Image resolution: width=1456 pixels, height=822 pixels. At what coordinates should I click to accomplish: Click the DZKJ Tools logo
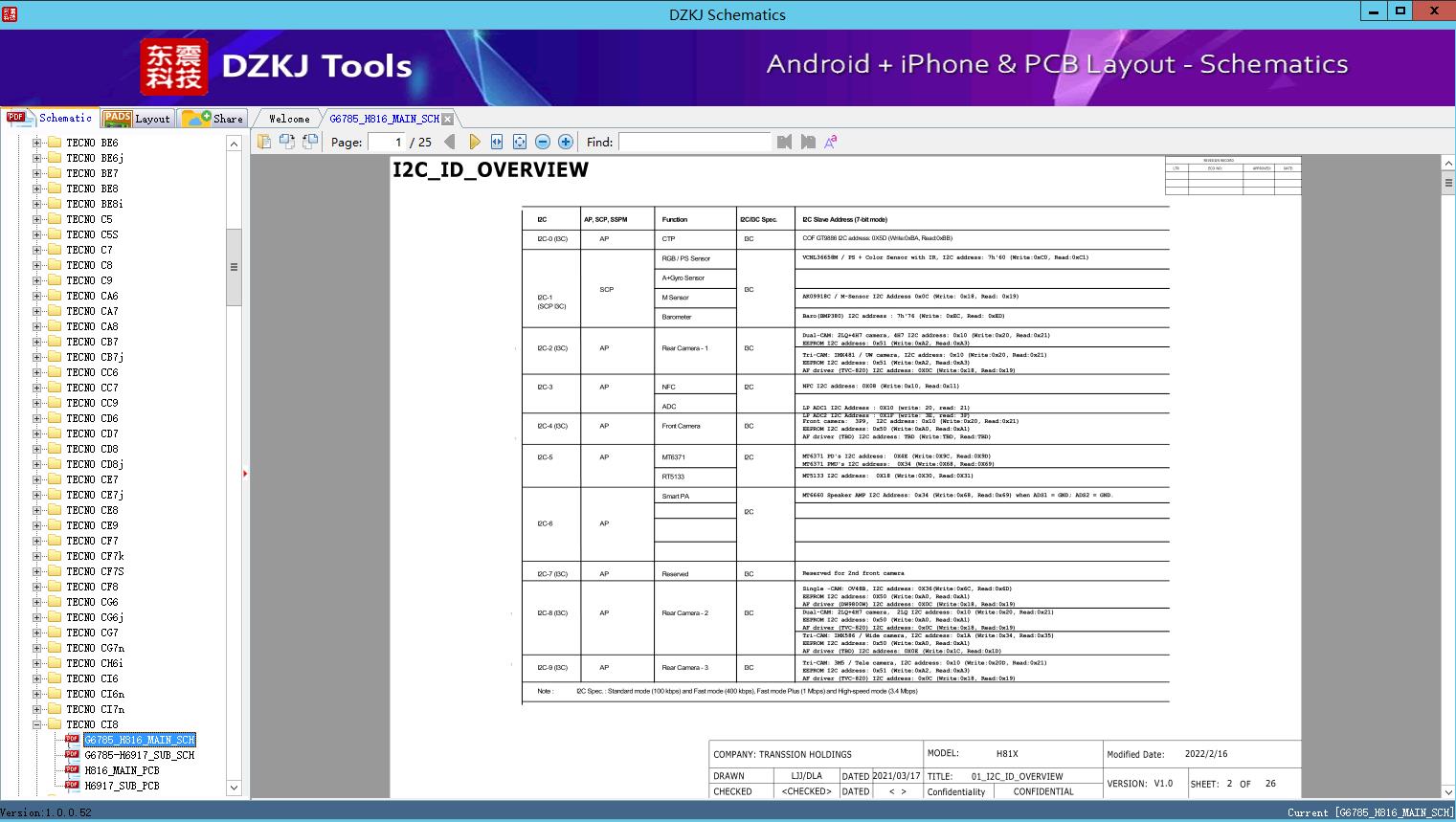point(278,67)
